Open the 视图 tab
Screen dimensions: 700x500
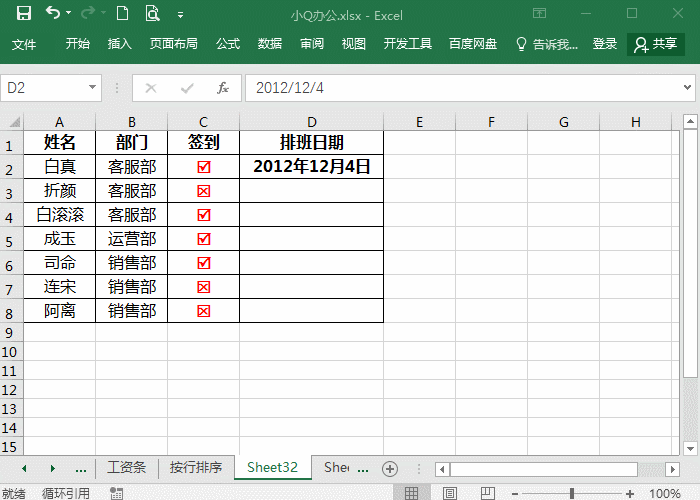tap(354, 44)
